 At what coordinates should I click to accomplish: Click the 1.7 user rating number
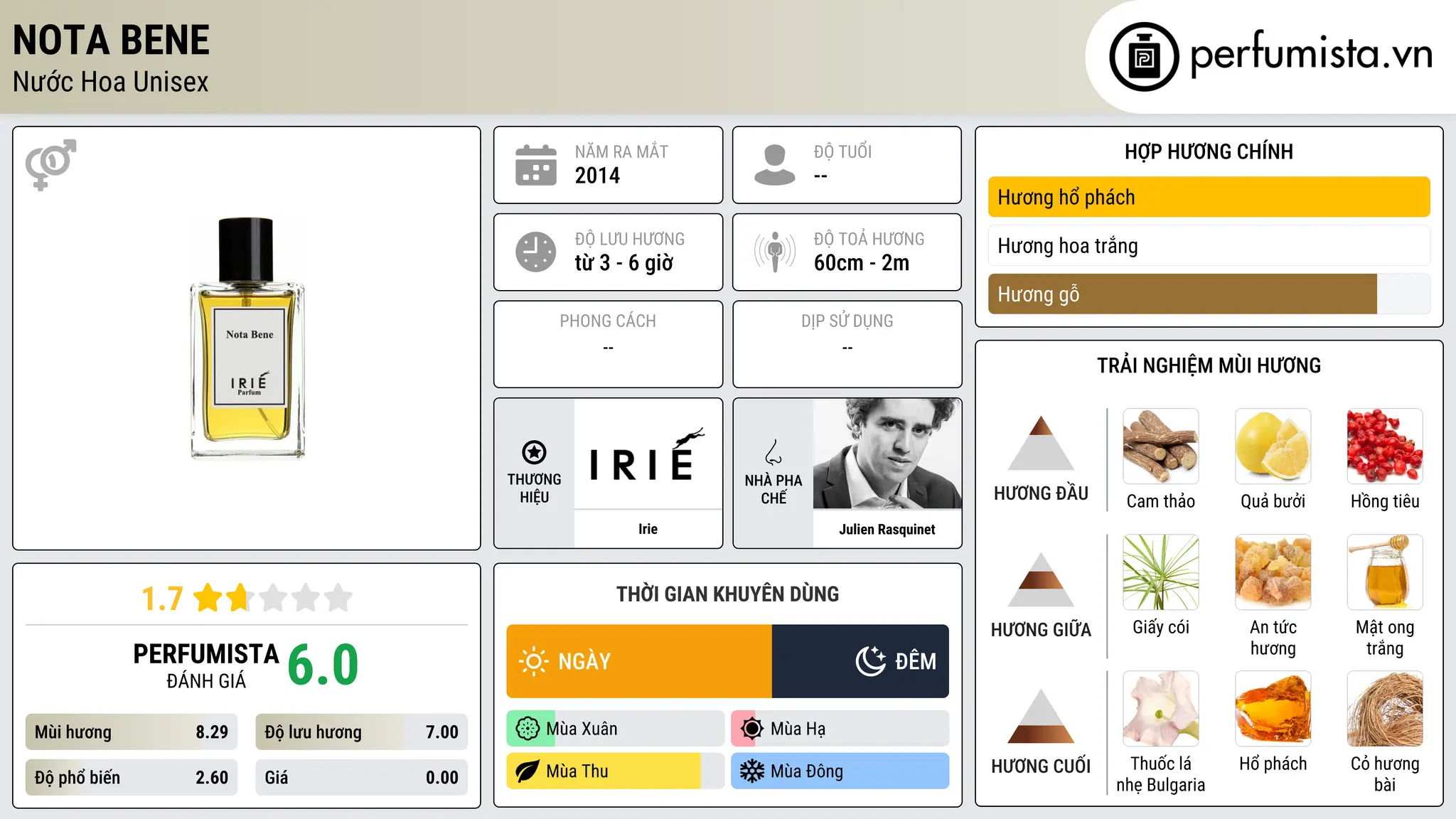click(163, 599)
